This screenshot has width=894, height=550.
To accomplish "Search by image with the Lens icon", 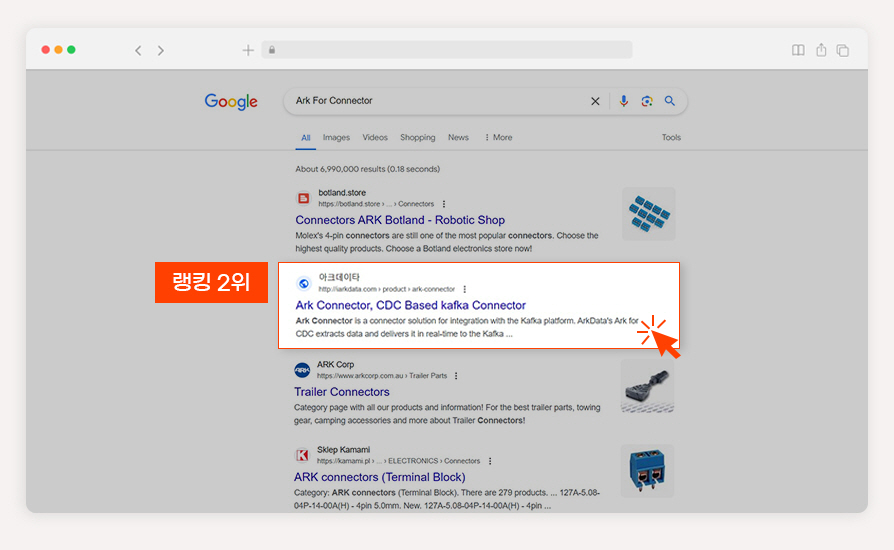I will 647,101.
